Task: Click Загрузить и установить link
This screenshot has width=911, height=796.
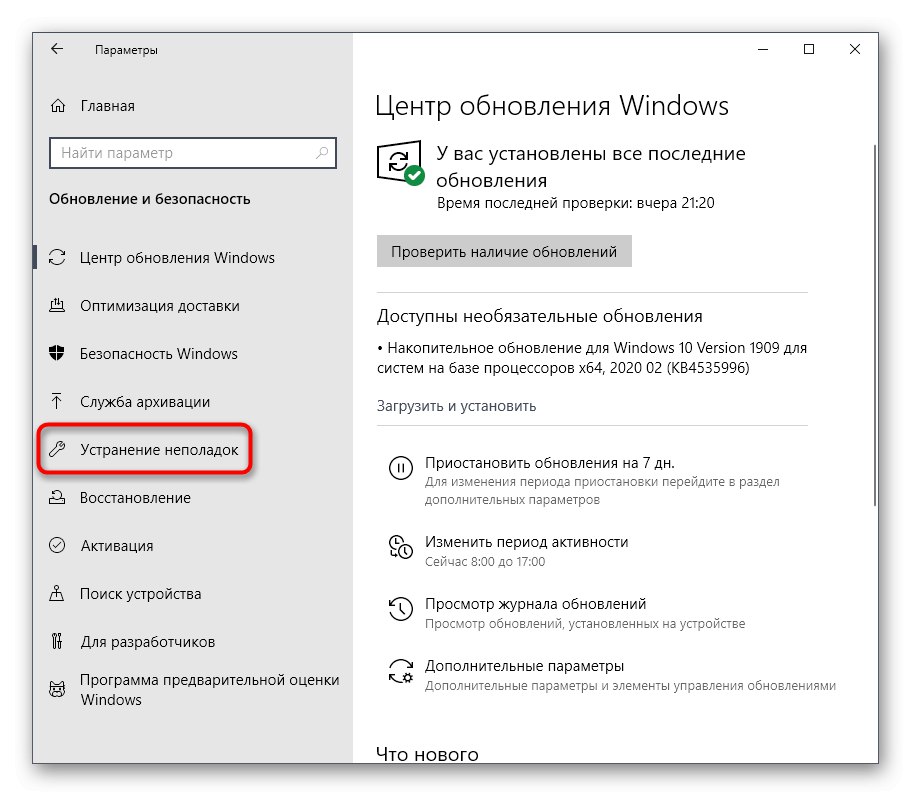Action: (x=456, y=406)
